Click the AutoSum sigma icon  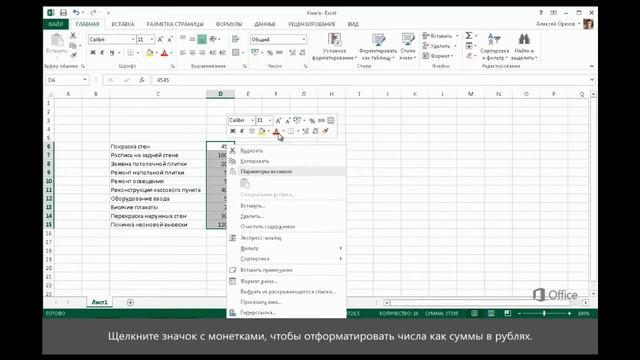[469, 36]
